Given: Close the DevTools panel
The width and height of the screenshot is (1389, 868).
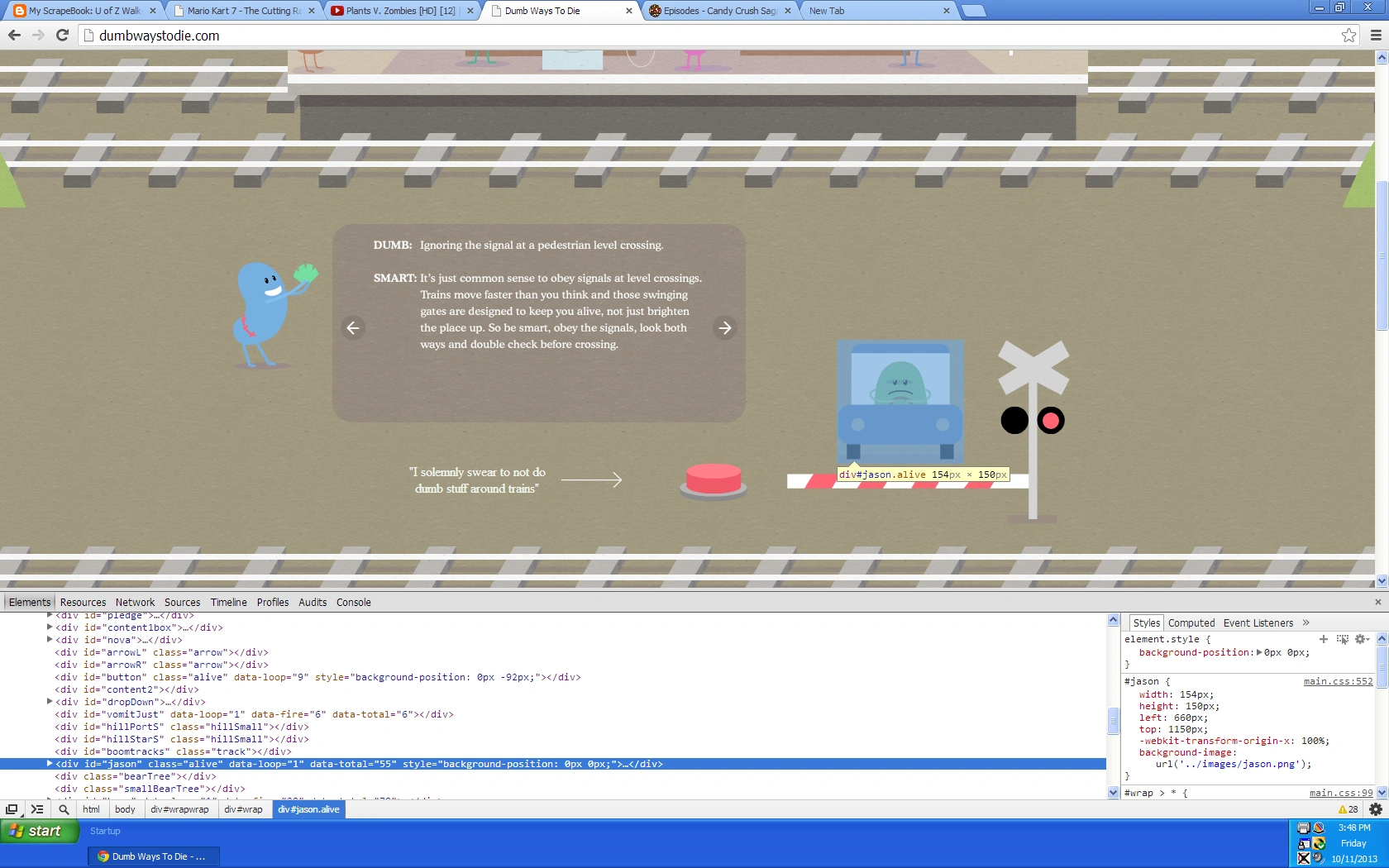Looking at the screenshot, I should click(x=1377, y=602).
